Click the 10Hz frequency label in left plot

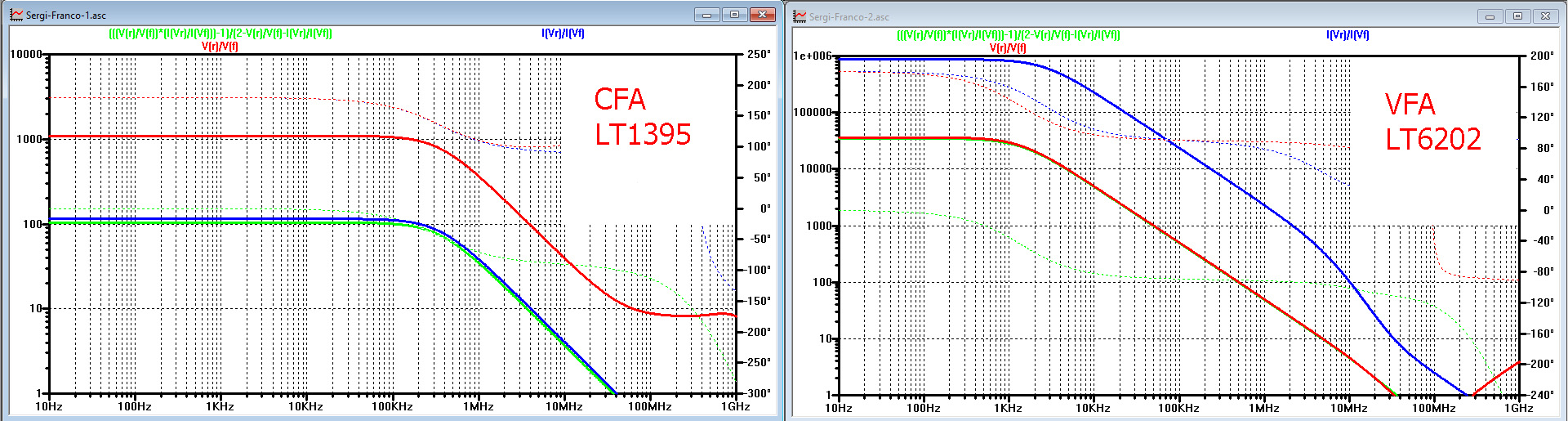tap(49, 406)
